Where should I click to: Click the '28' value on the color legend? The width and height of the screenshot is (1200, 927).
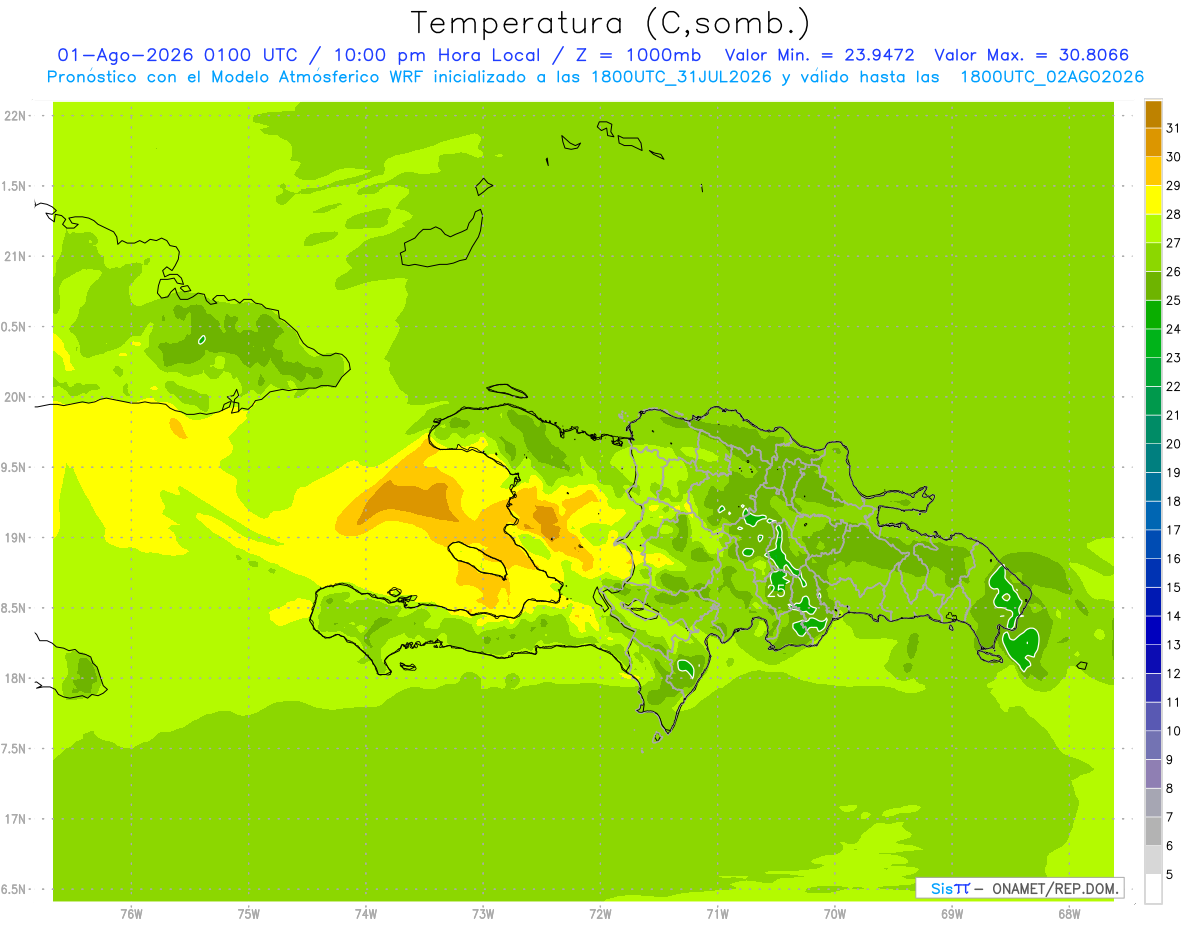click(1174, 214)
